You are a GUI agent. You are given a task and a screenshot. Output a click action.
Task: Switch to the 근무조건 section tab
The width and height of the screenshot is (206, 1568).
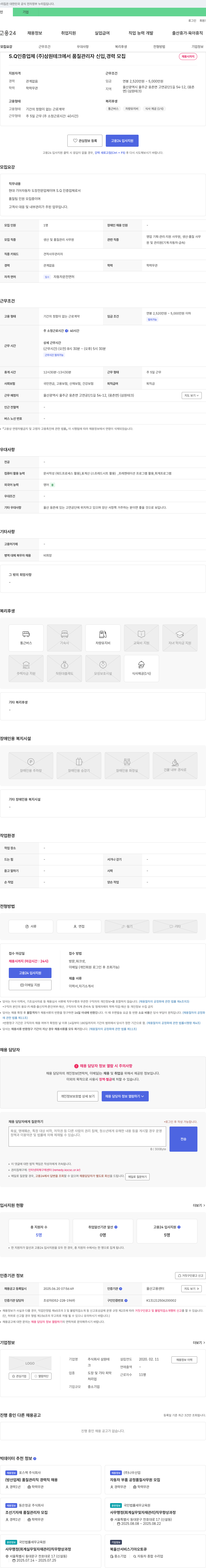[x=44, y=47]
